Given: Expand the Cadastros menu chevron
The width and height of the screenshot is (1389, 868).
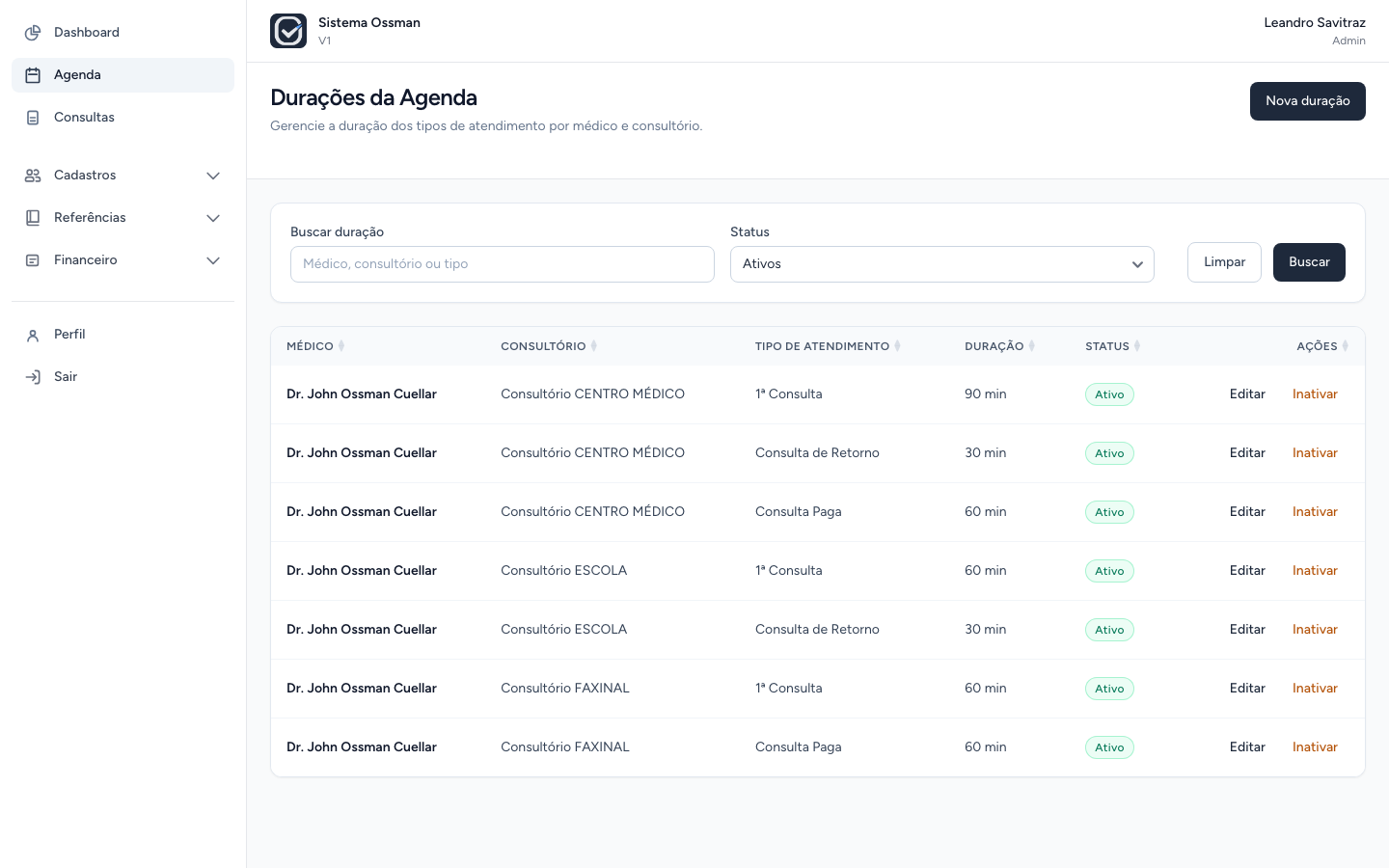Looking at the screenshot, I should tap(213, 176).
